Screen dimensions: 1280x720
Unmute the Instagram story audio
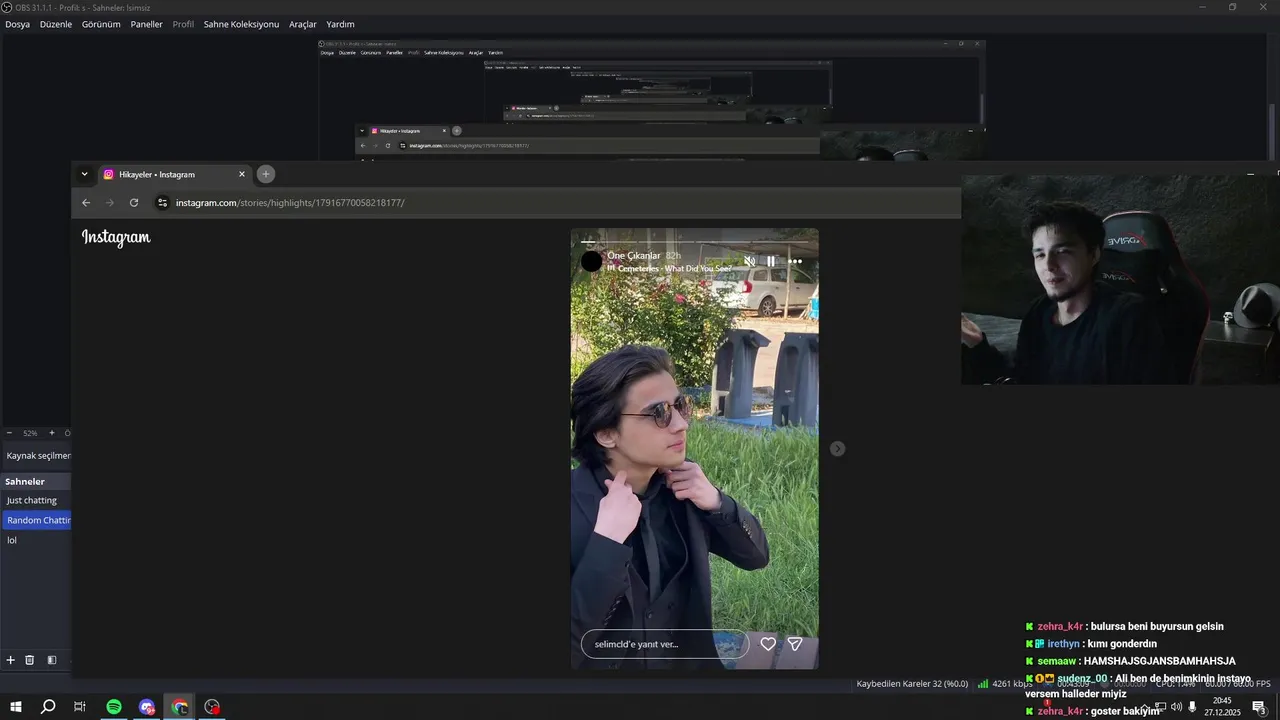(x=749, y=261)
